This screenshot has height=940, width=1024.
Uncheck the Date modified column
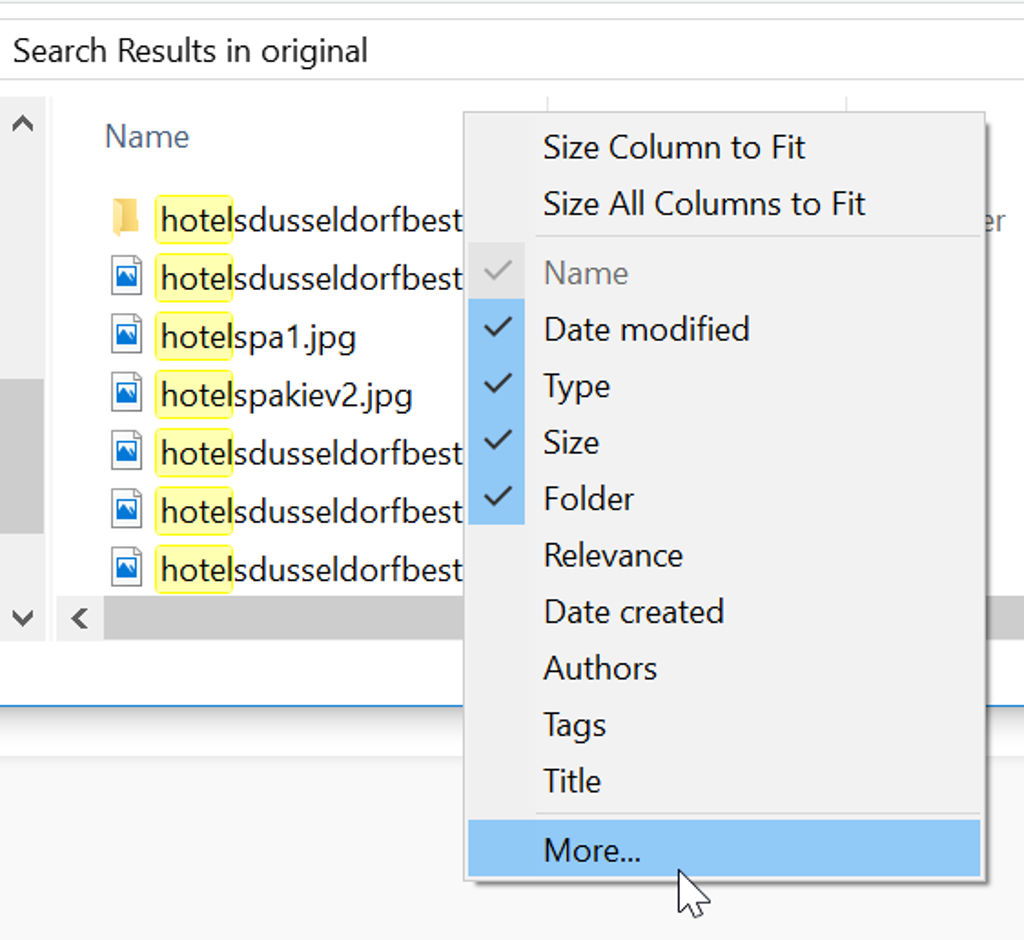click(646, 329)
